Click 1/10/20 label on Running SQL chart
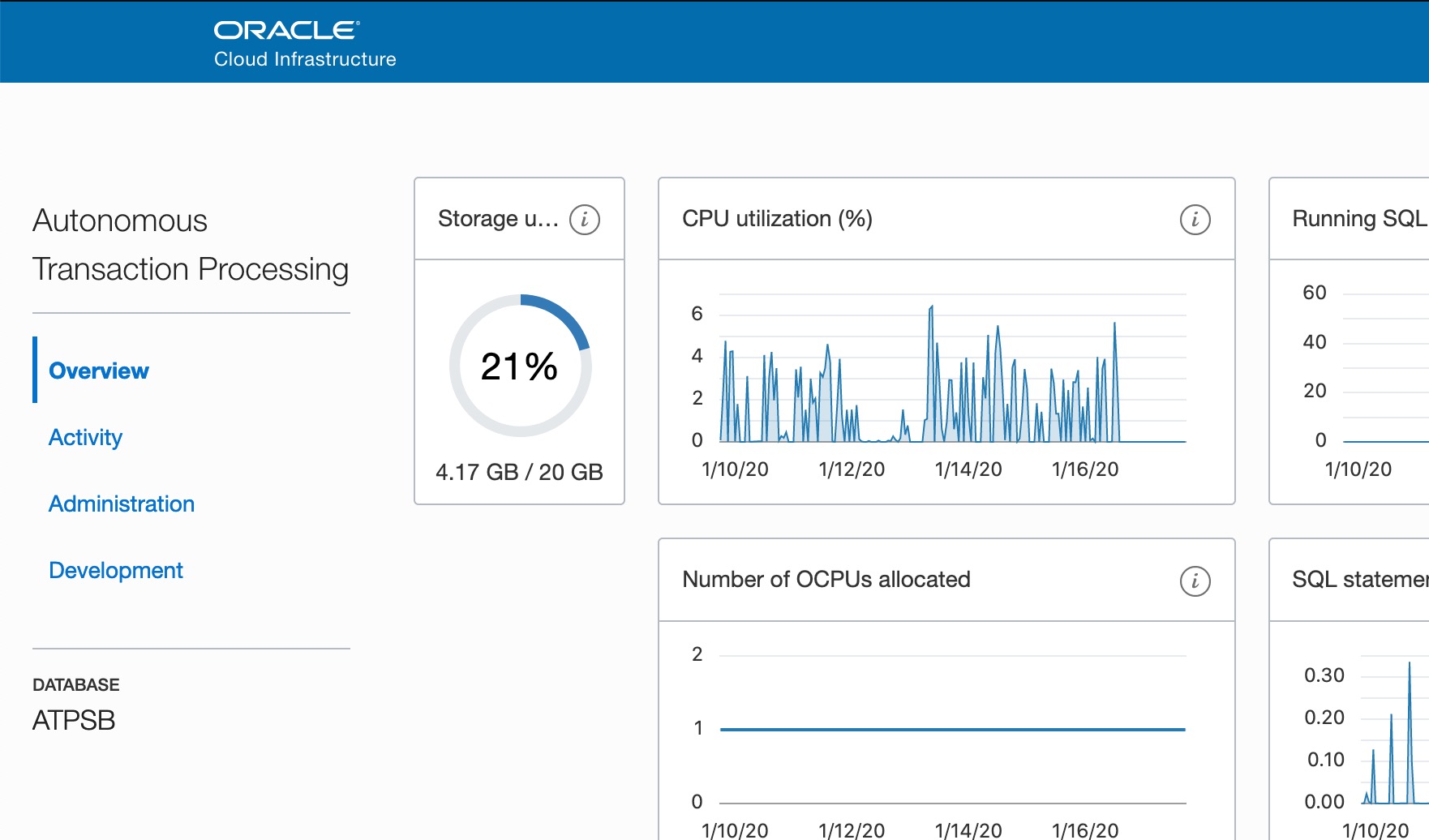Image resolution: width=1429 pixels, height=840 pixels. [x=1358, y=469]
